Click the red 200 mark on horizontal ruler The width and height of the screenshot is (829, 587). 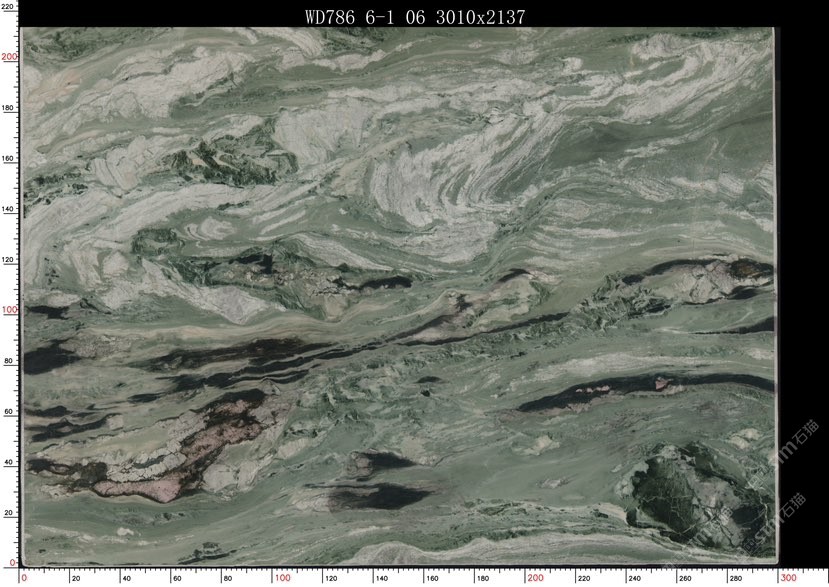click(x=535, y=578)
